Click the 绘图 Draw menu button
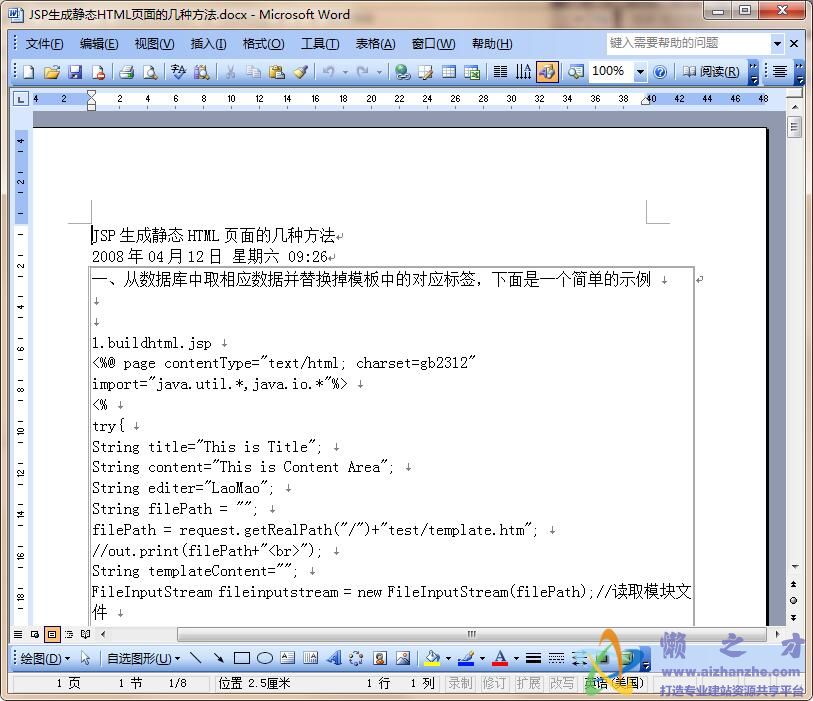813x701 pixels. click(34, 658)
